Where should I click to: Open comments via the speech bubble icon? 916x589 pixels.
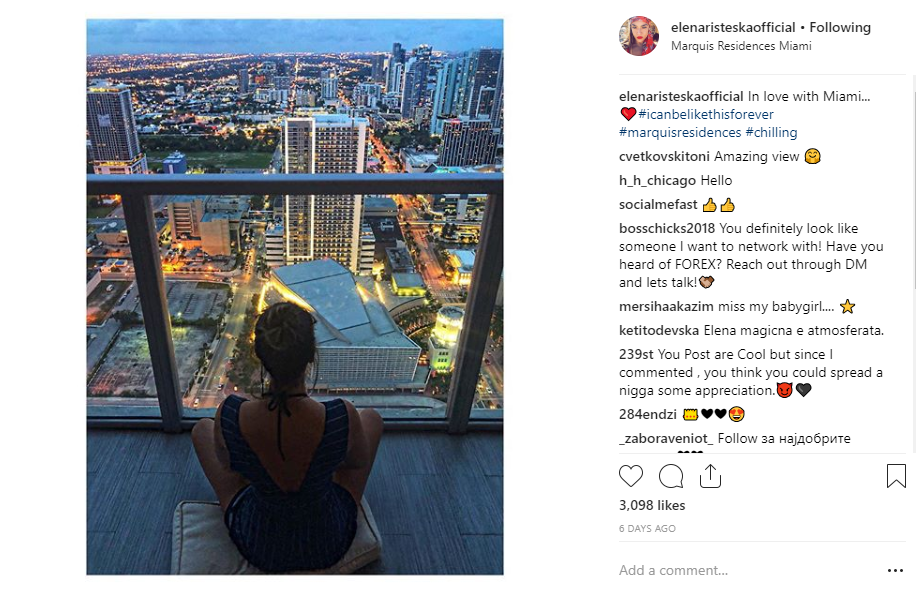[x=671, y=476]
